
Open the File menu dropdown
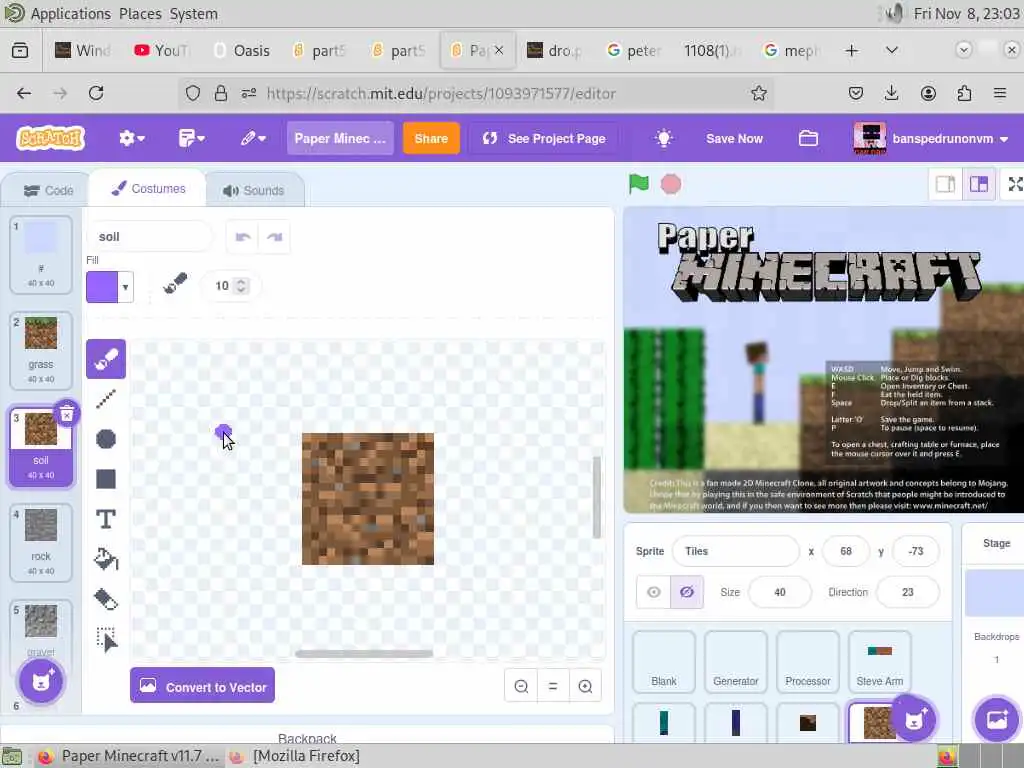point(191,138)
